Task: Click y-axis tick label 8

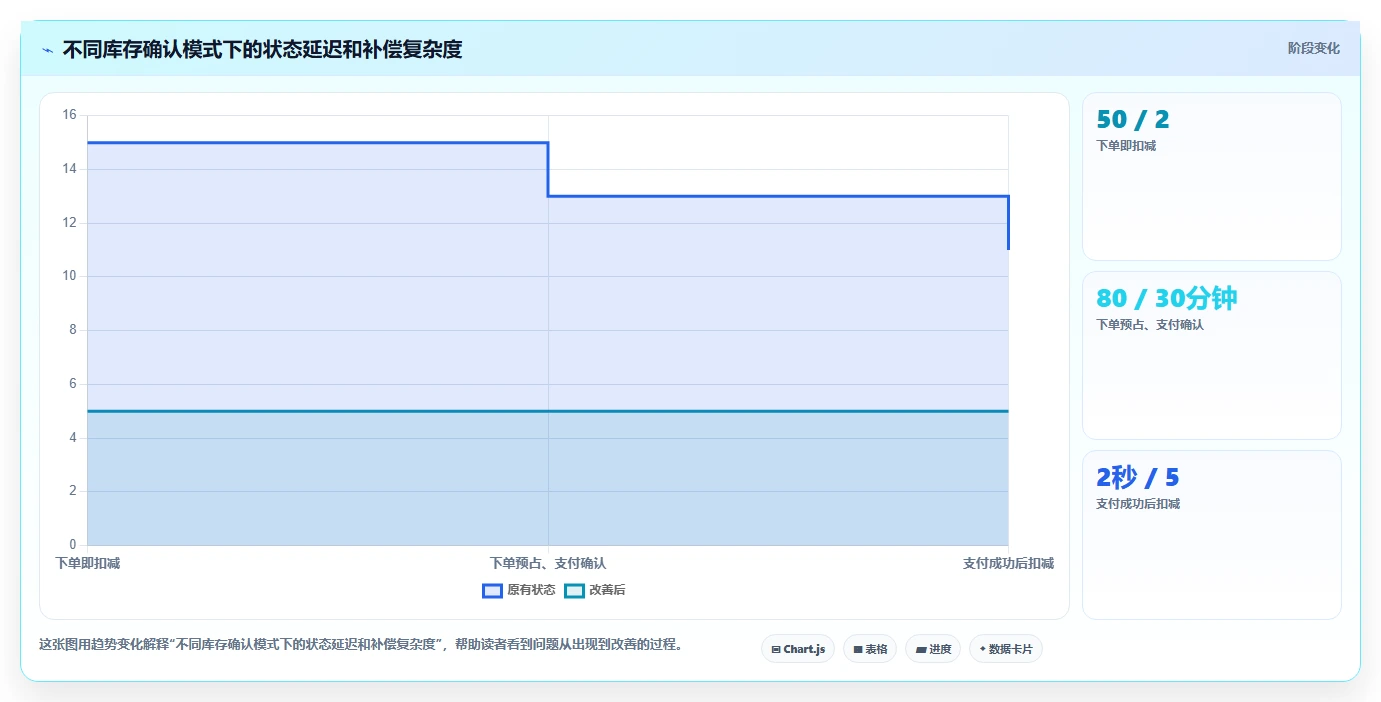Action: tap(72, 330)
